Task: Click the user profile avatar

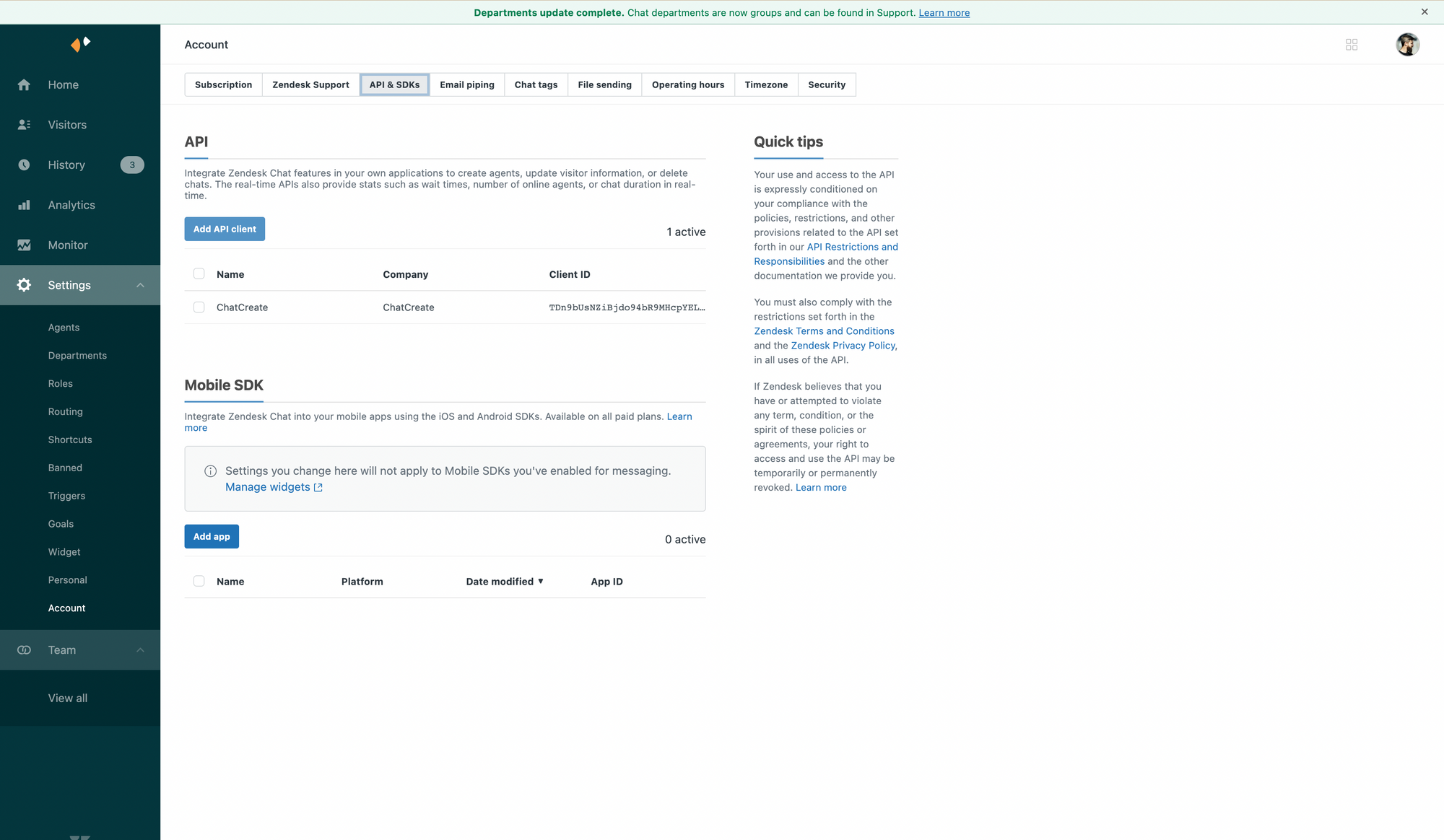Action: click(x=1407, y=45)
